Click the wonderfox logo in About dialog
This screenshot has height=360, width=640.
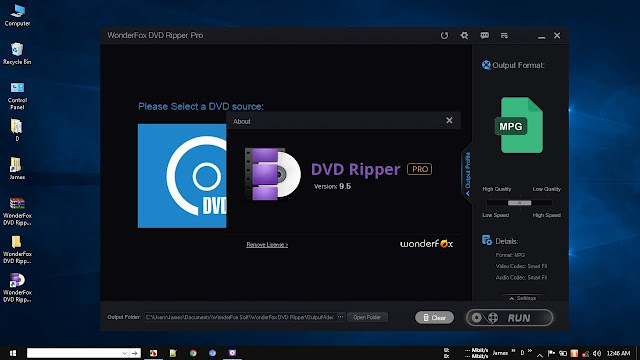pos(427,244)
